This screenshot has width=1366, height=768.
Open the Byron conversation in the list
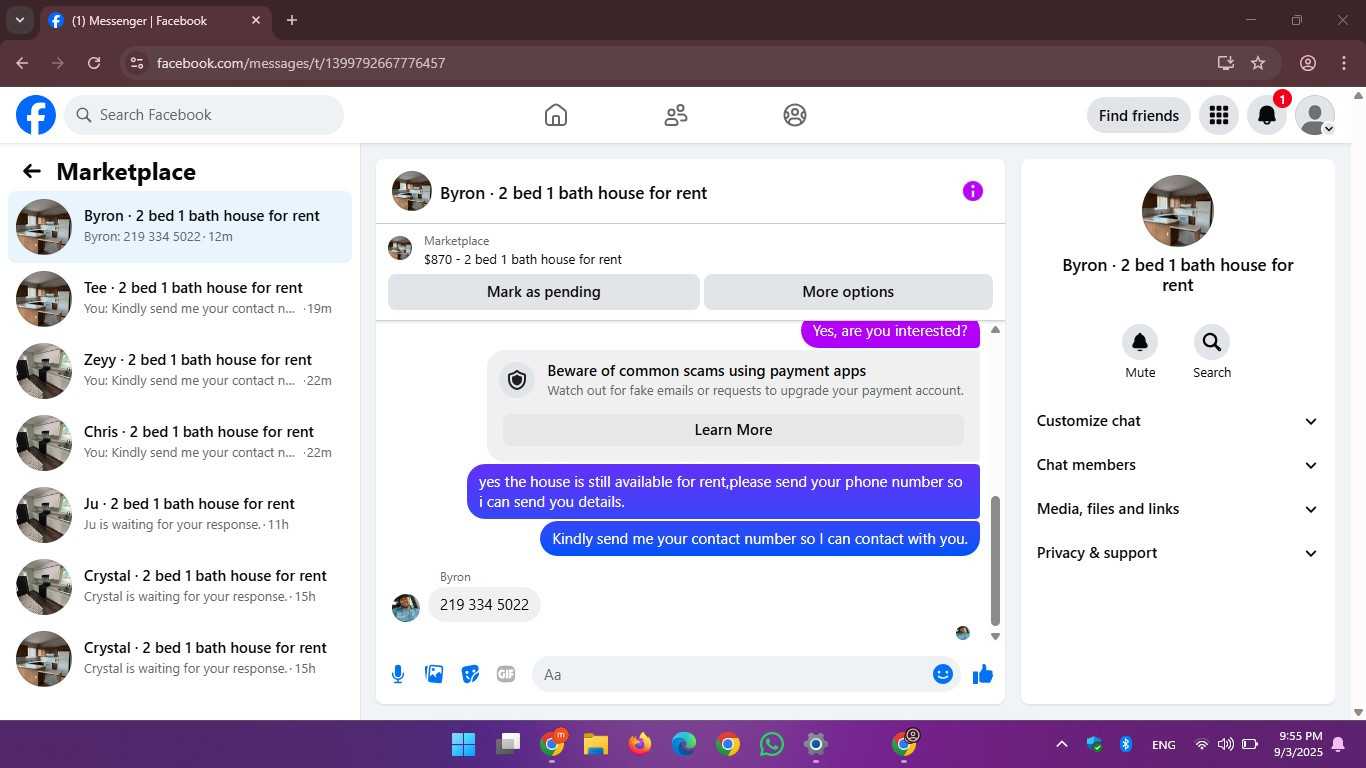coord(180,227)
